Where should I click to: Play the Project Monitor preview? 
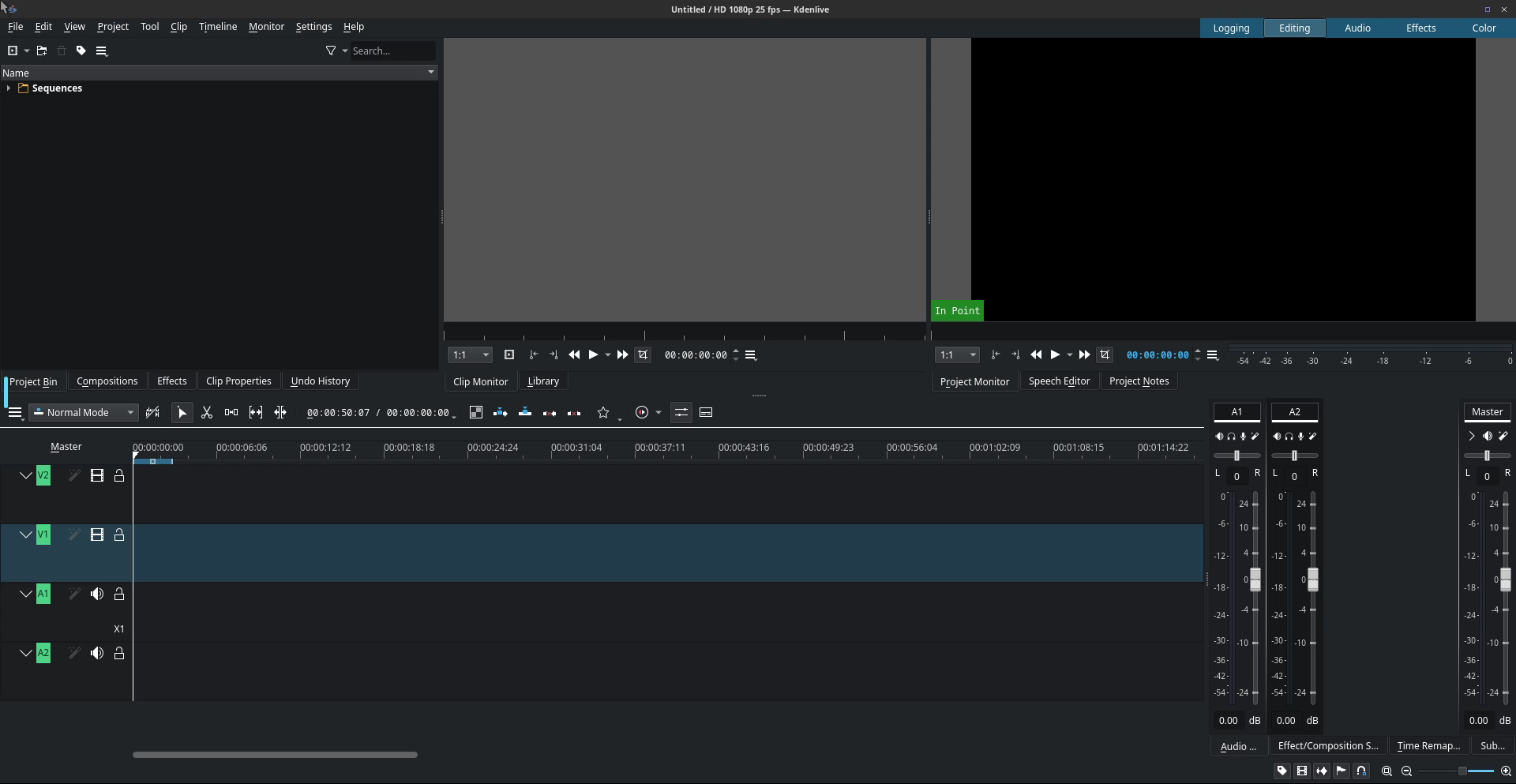click(1055, 355)
